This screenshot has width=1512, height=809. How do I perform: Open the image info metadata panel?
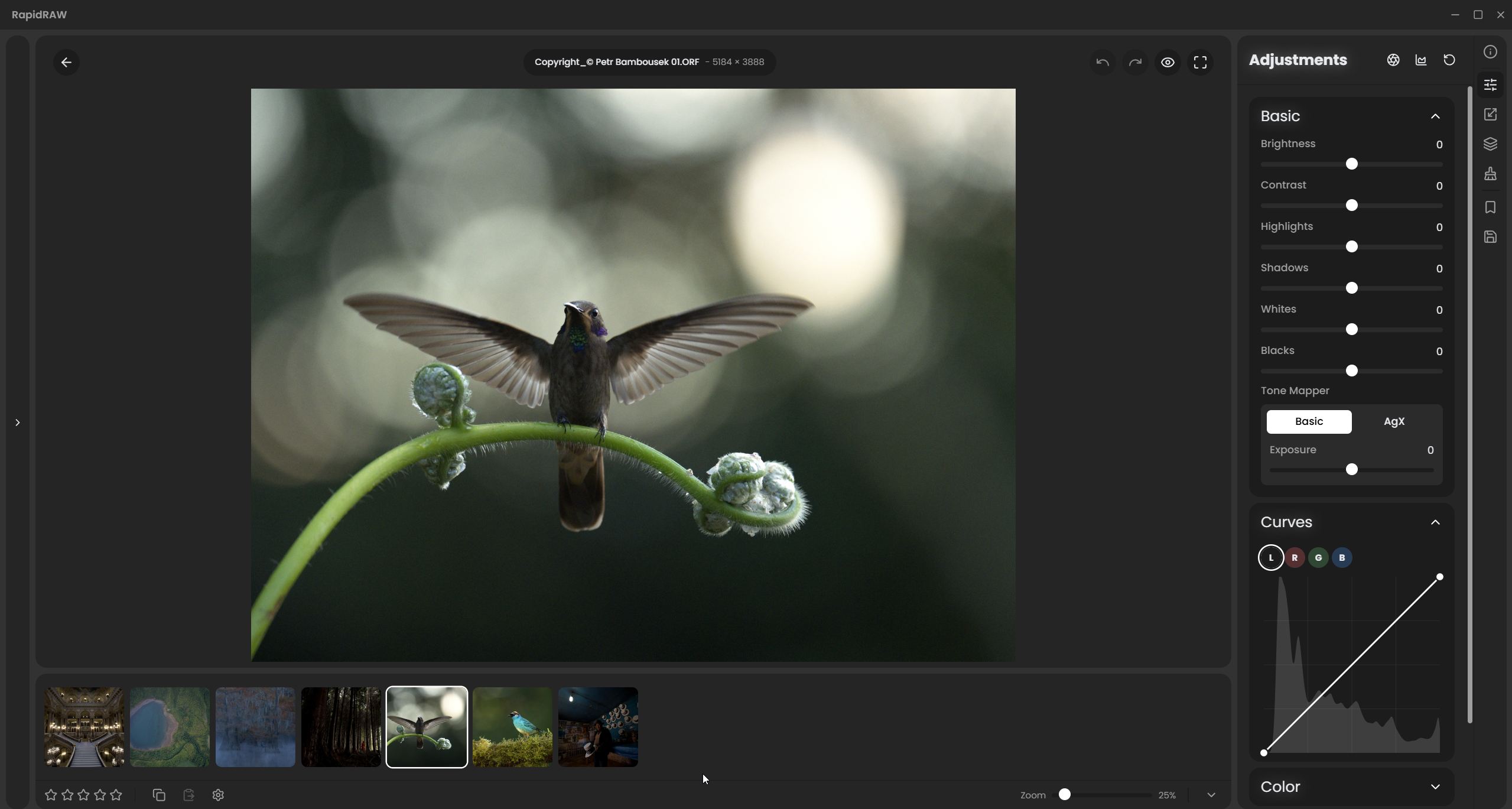pos(1490,52)
